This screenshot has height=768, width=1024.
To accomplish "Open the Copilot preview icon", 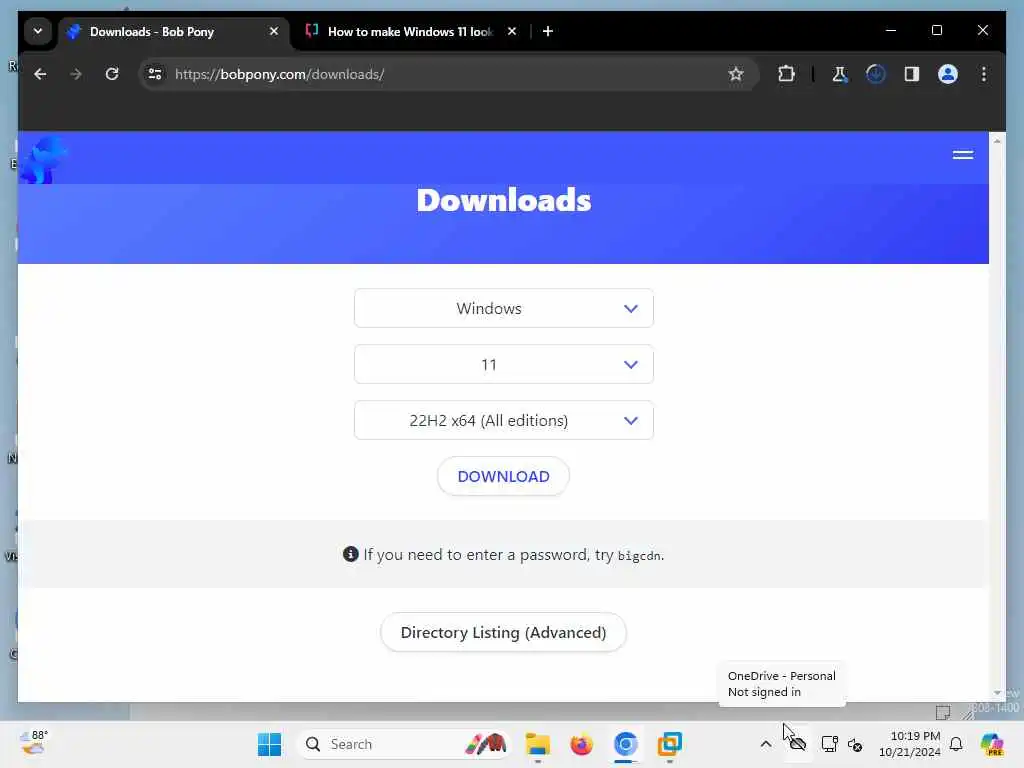I will (992, 744).
